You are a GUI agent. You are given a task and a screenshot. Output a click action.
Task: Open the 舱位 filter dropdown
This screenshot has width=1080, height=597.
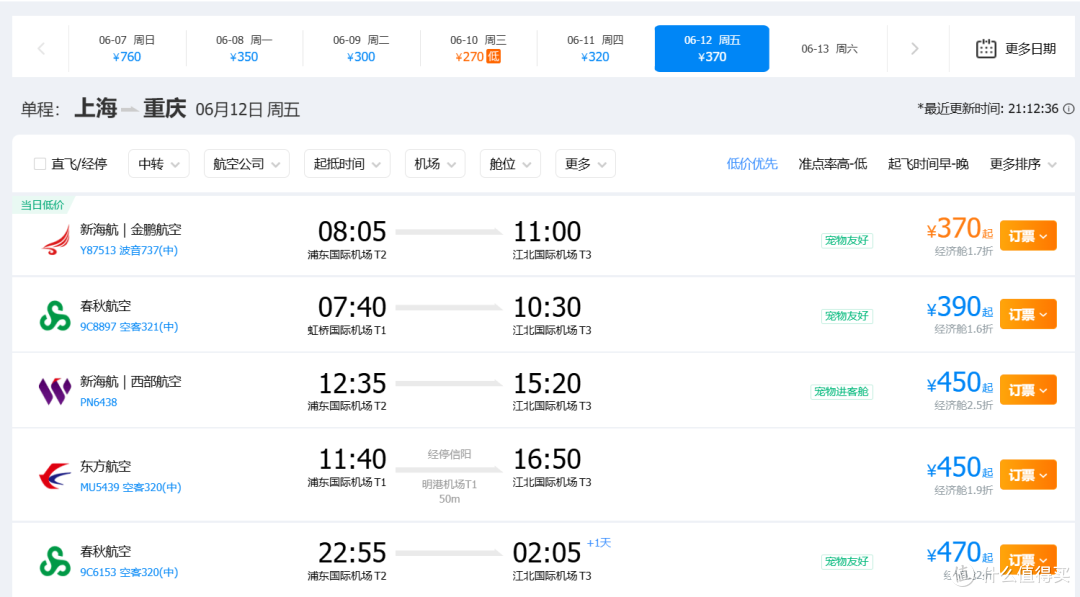510,164
